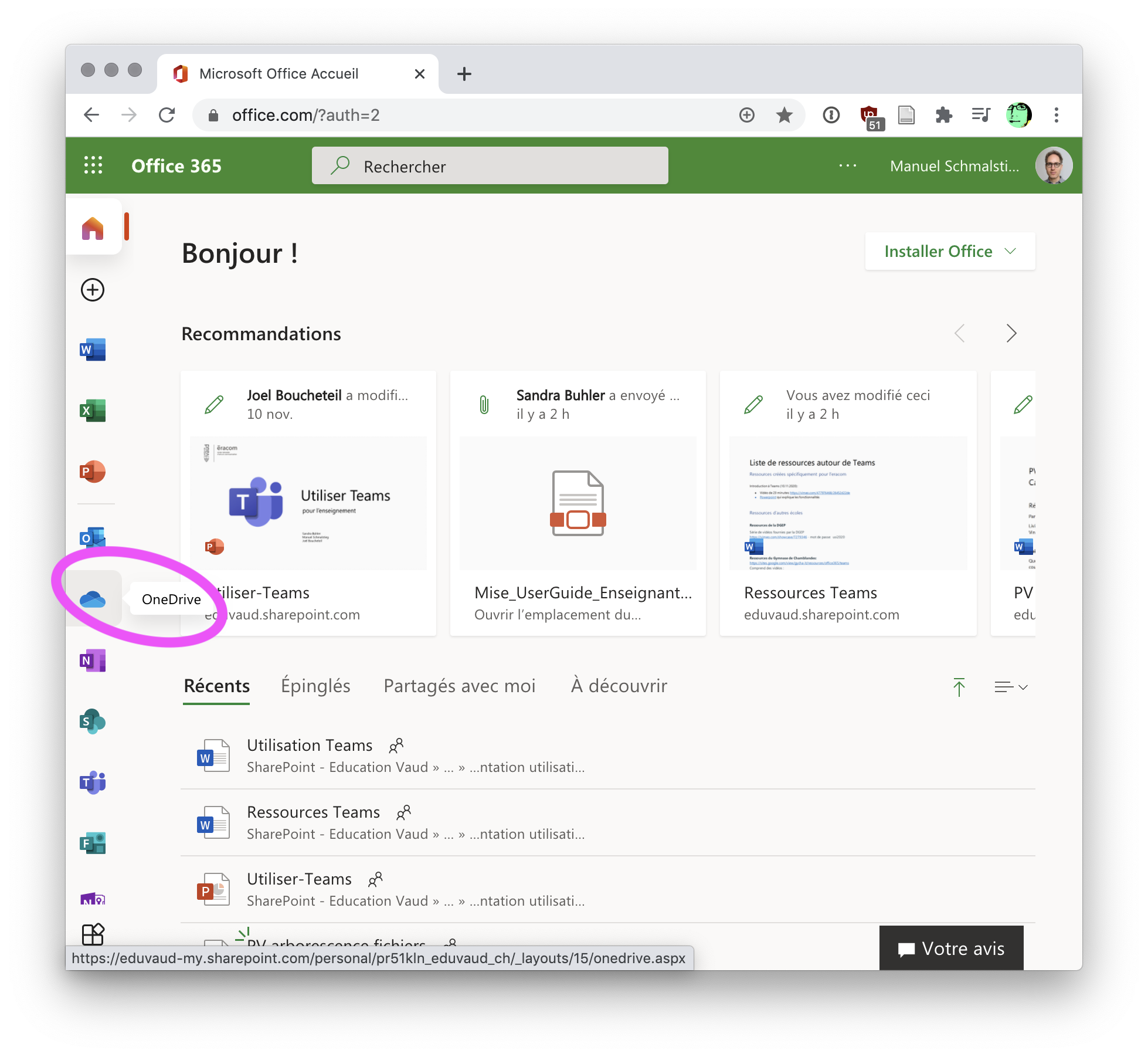Open the media control icon in the toolbar
Screen dimensions: 1148x1057
click(x=980, y=115)
